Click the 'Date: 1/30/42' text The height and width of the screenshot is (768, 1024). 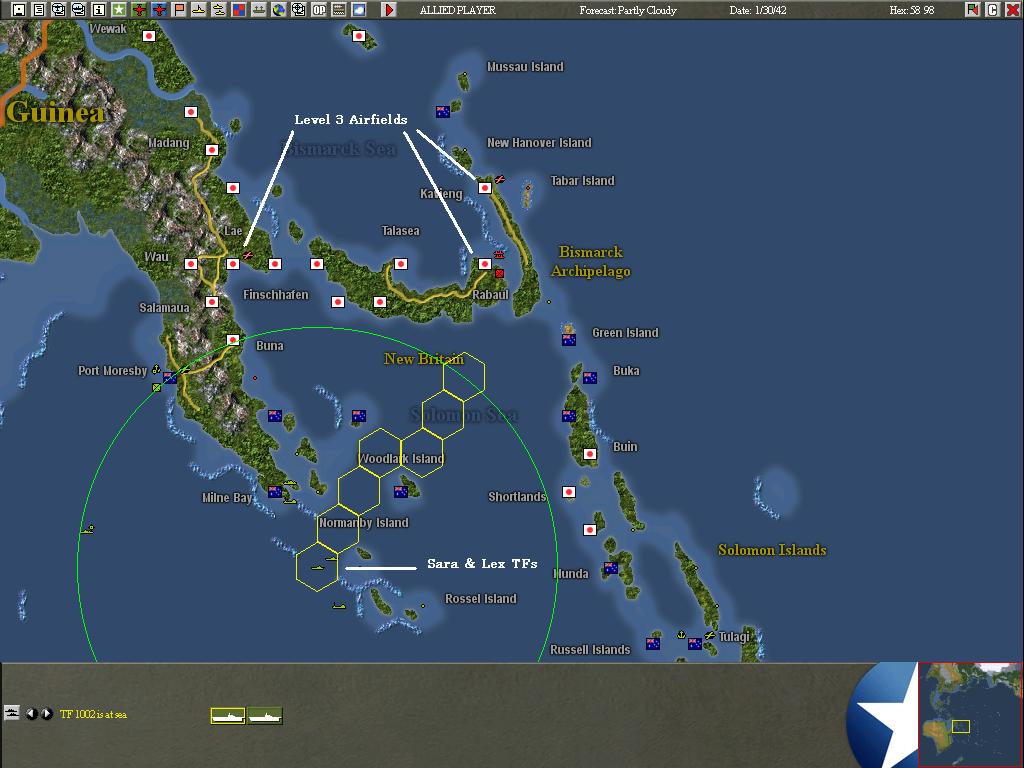pos(758,10)
